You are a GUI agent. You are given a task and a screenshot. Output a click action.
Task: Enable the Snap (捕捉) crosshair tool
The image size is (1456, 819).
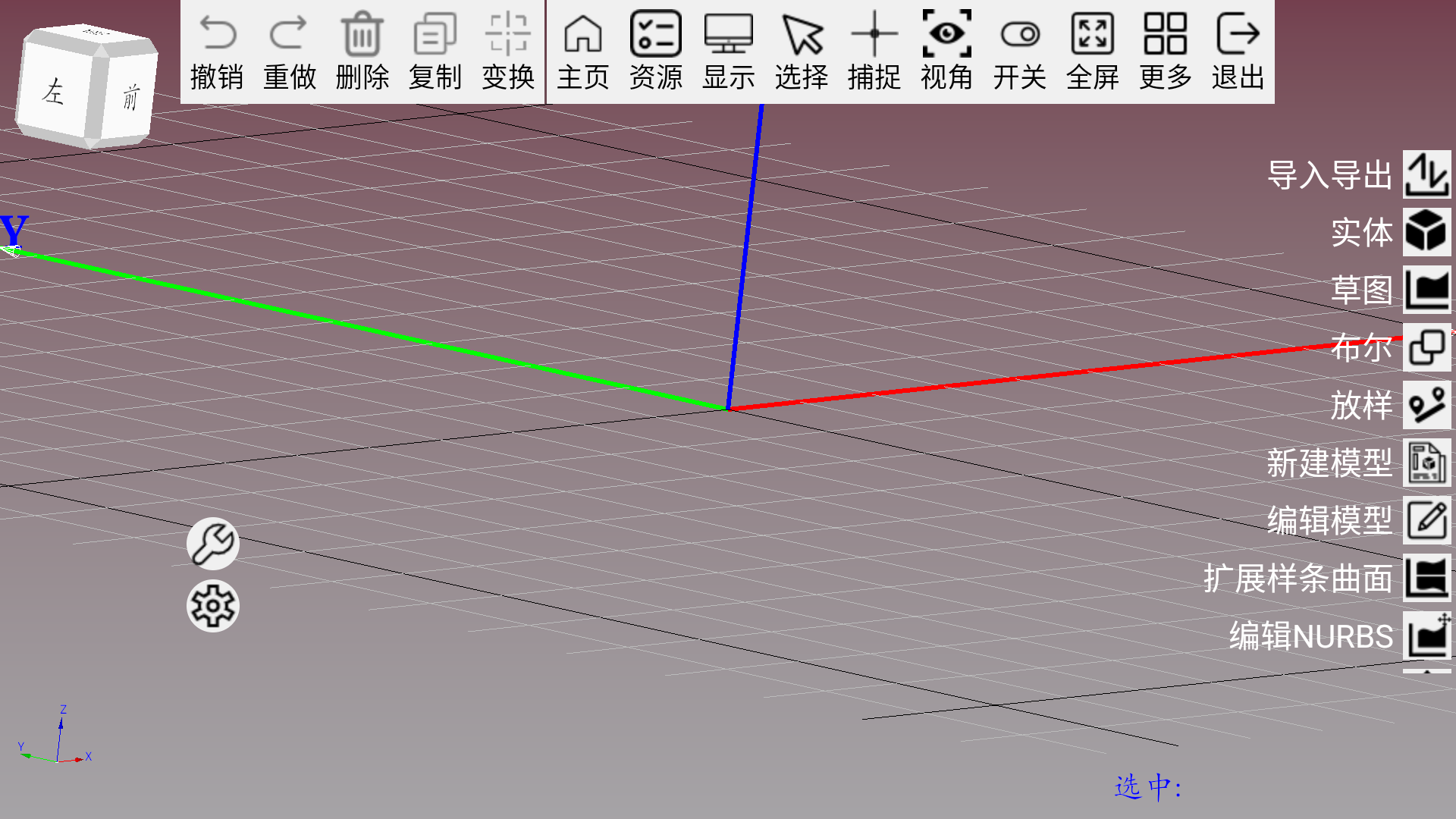pyautogui.click(x=874, y=35)
